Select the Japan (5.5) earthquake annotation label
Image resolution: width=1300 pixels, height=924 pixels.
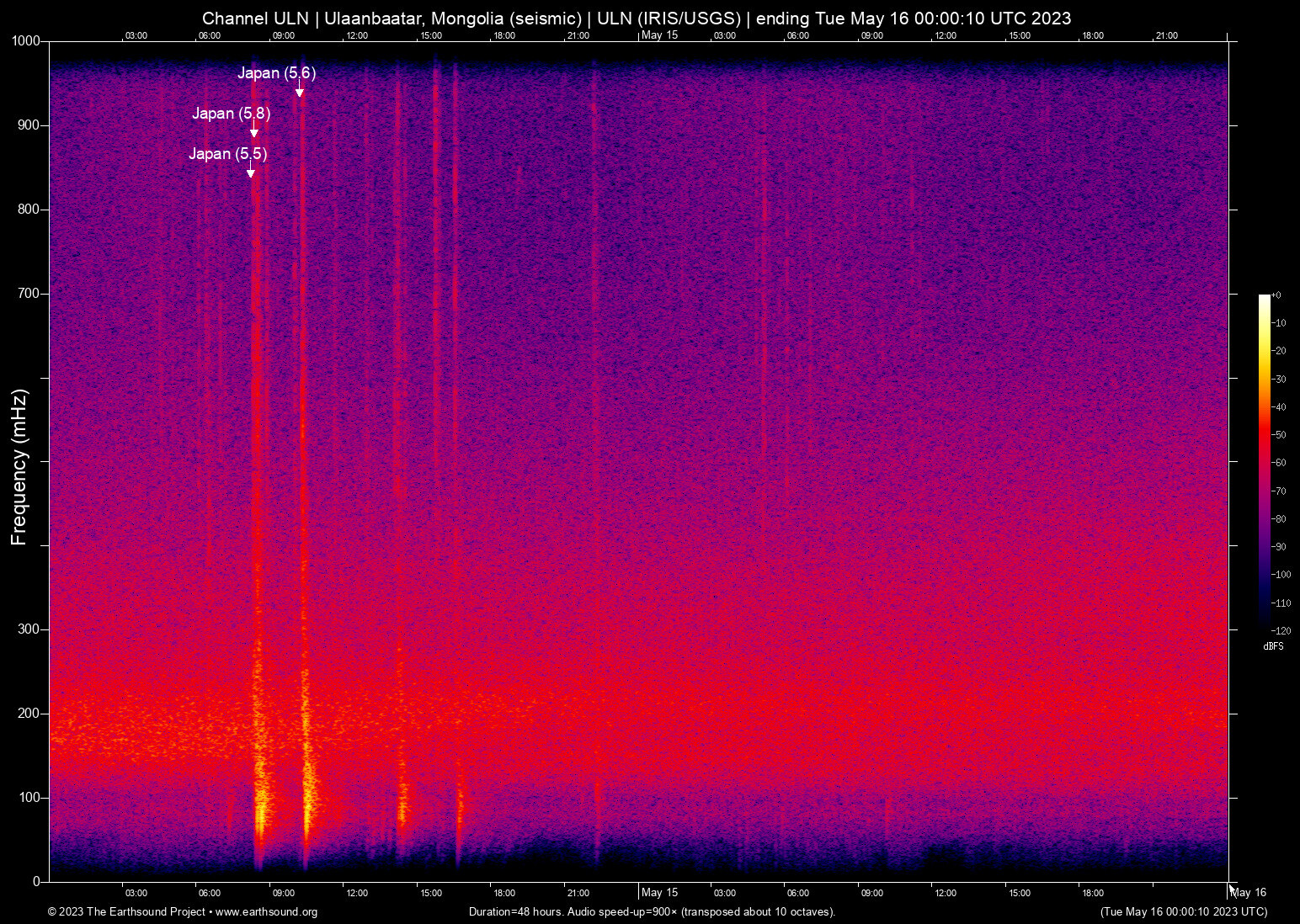pos(227,154)
